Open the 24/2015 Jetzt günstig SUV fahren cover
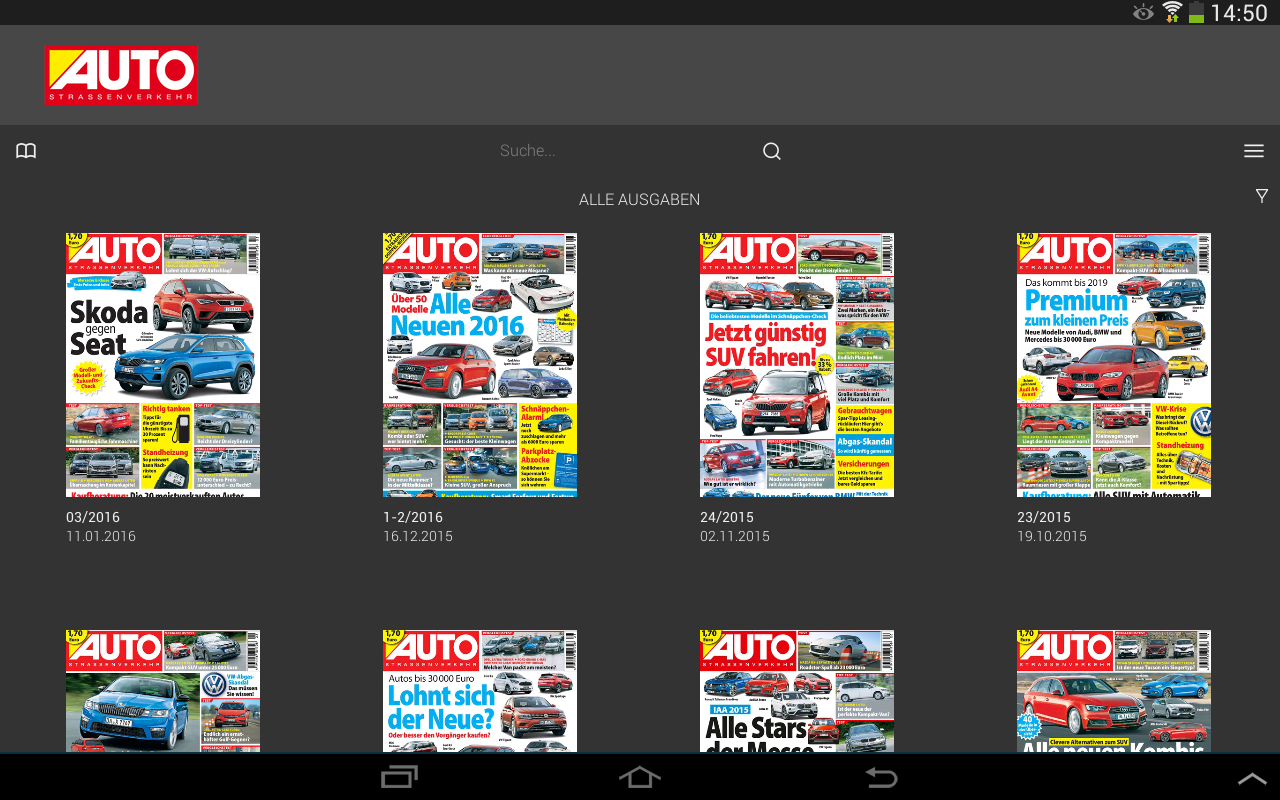Screen dimensions: 1280x800 pyautogui.click(x=797, y=365)
